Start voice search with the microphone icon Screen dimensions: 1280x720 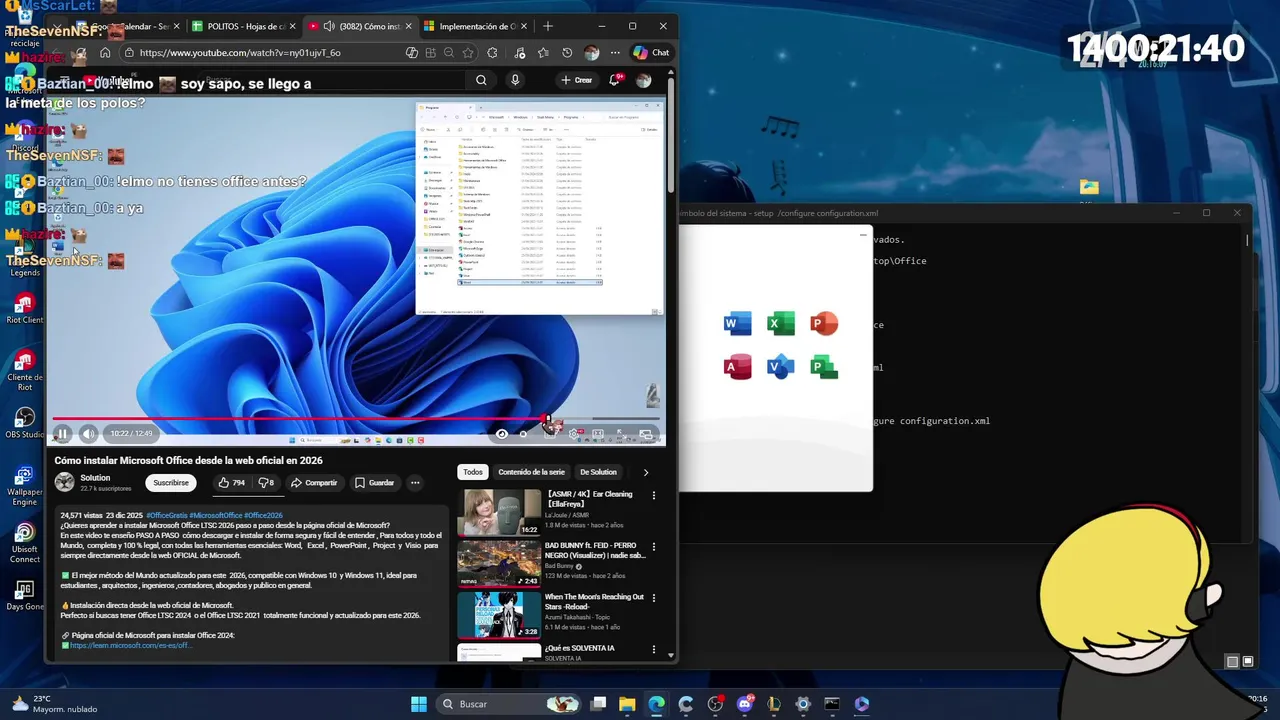(x=515, y=80)
